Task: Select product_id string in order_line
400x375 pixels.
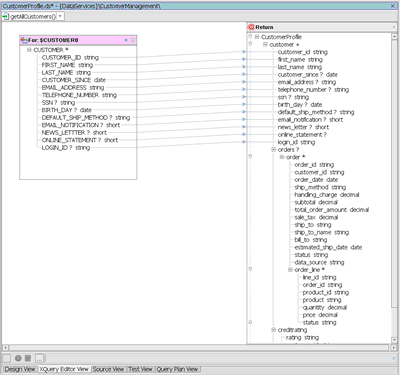Action: [x=326, y=292]
